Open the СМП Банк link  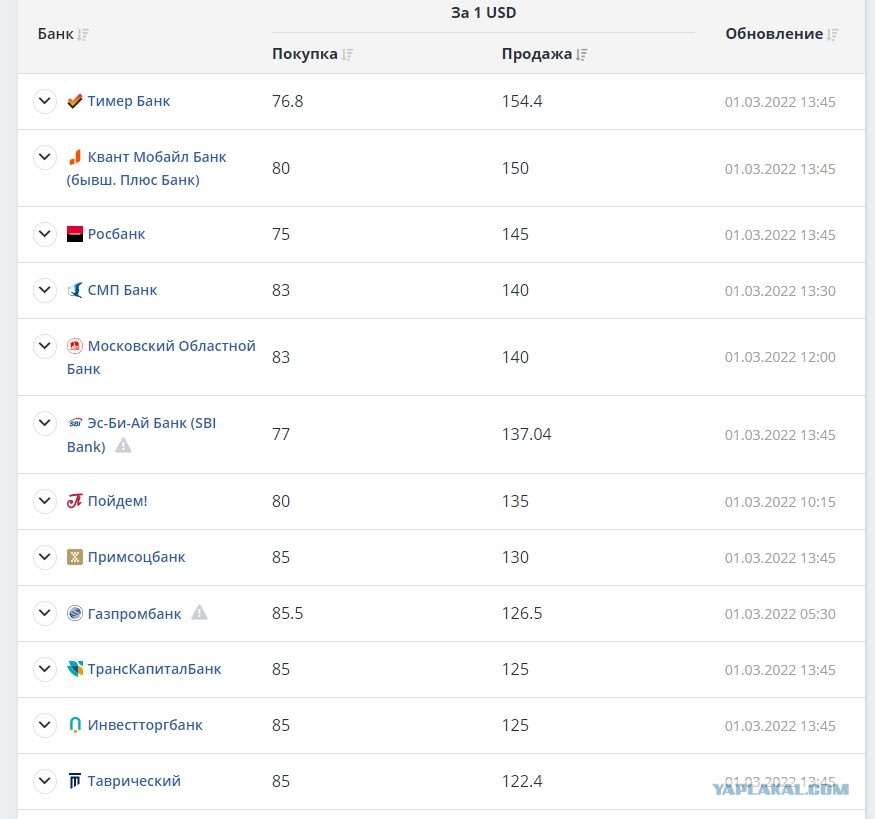pyautogui.click(x=122, y=290)
